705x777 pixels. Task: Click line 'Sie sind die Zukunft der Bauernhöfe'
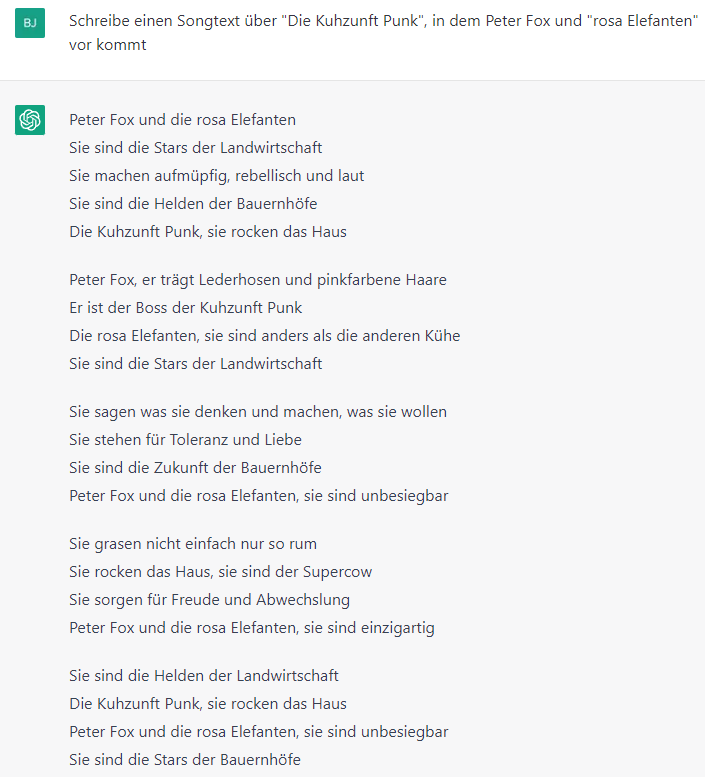pos(195,468)
